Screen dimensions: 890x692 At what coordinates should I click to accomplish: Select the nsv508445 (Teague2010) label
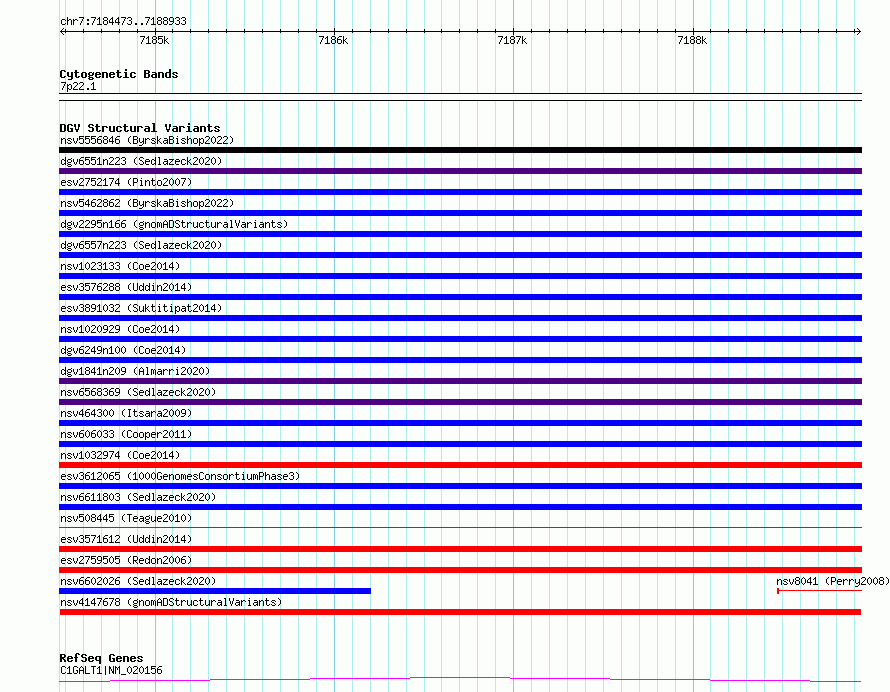click(126, 518)
